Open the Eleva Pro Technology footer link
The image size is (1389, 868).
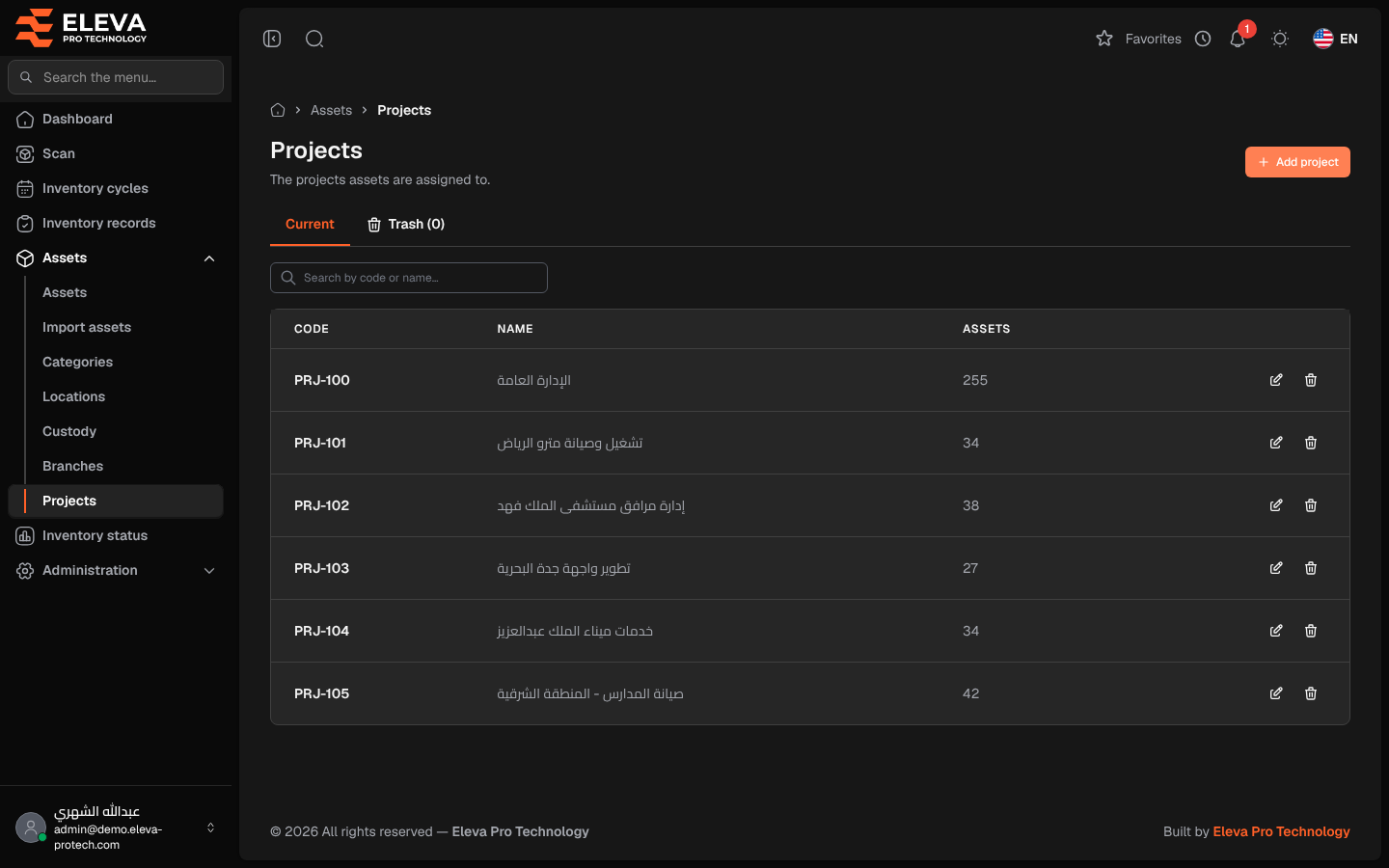tap(1281, 831)
